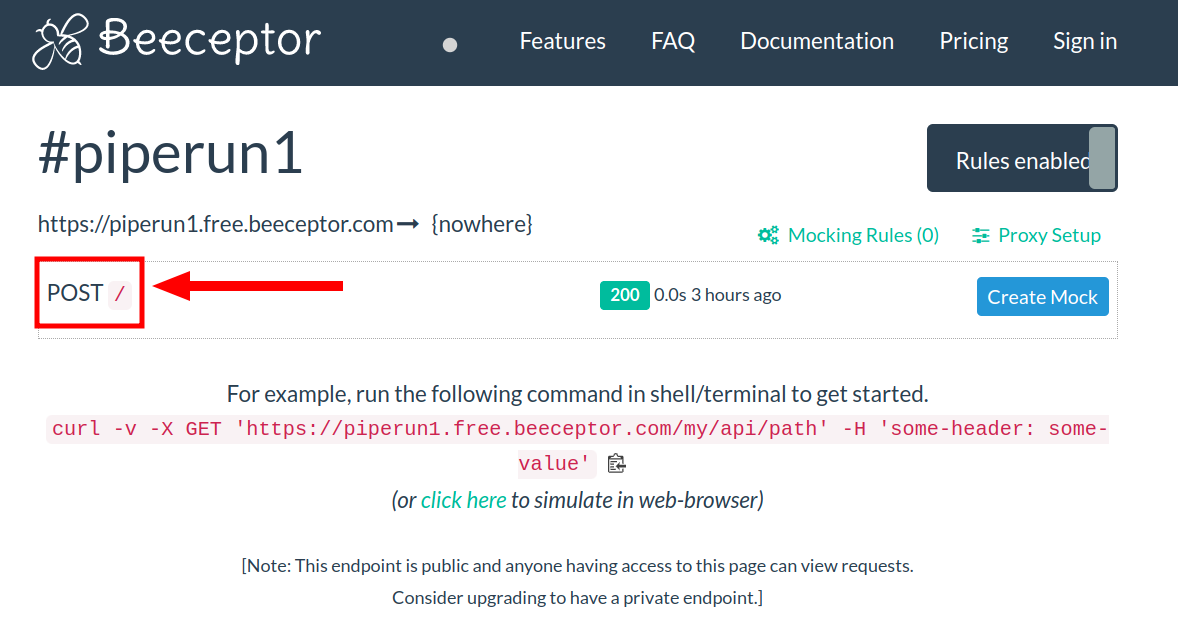Click the #piperun1 endpoint heading
This screenshot has width=1178, height=620.
170,155
